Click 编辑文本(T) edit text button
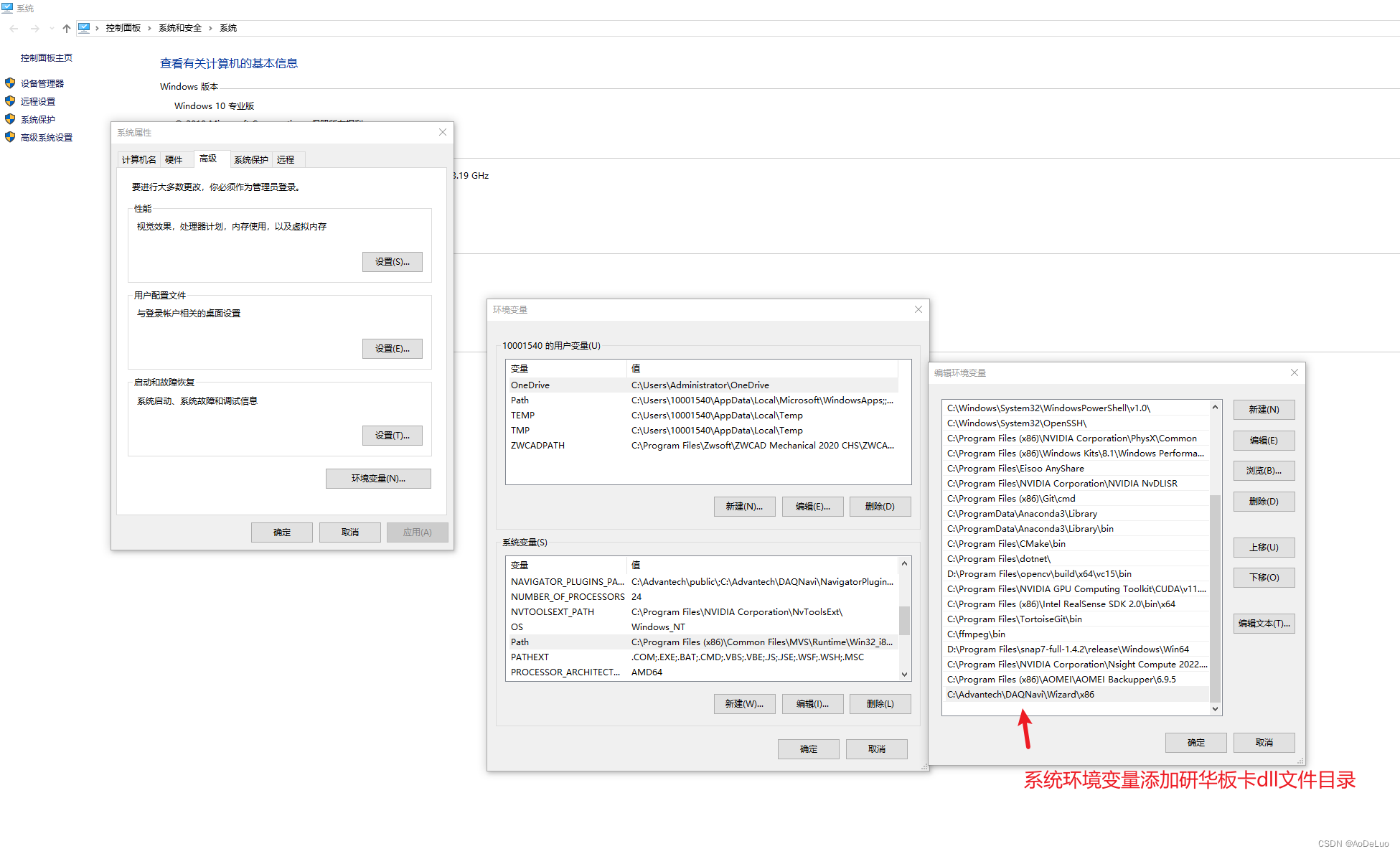The width and height of the screenshot is (1400, 854). [1264, 624]
